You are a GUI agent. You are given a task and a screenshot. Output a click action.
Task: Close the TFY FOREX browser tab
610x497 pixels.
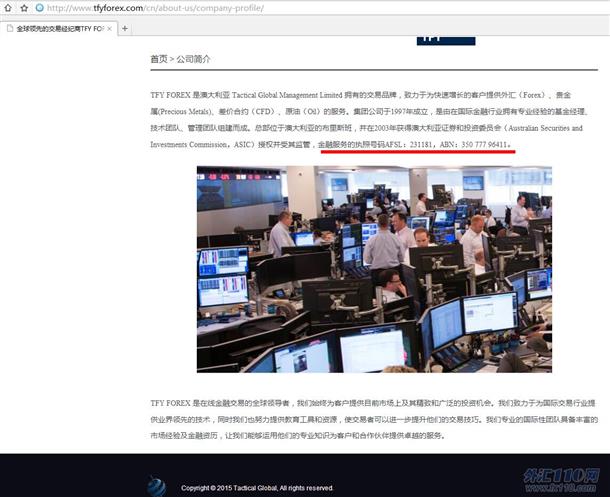coord(109,28)
